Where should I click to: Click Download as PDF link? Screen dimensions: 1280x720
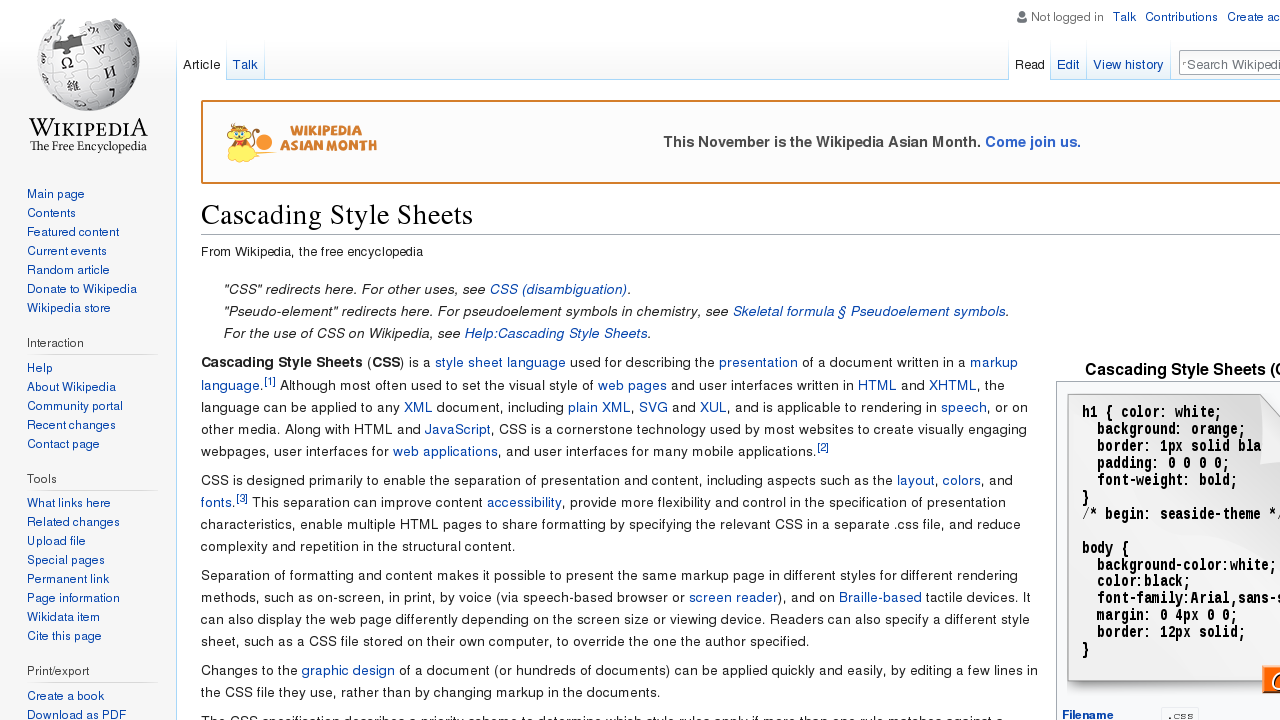[x=76, y=714]
